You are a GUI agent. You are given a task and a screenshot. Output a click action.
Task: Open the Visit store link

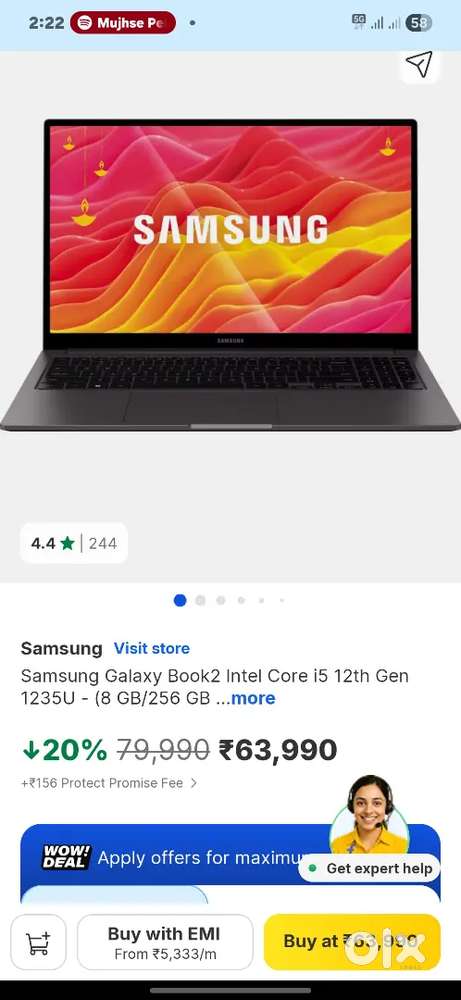click(x=152, y=648)
